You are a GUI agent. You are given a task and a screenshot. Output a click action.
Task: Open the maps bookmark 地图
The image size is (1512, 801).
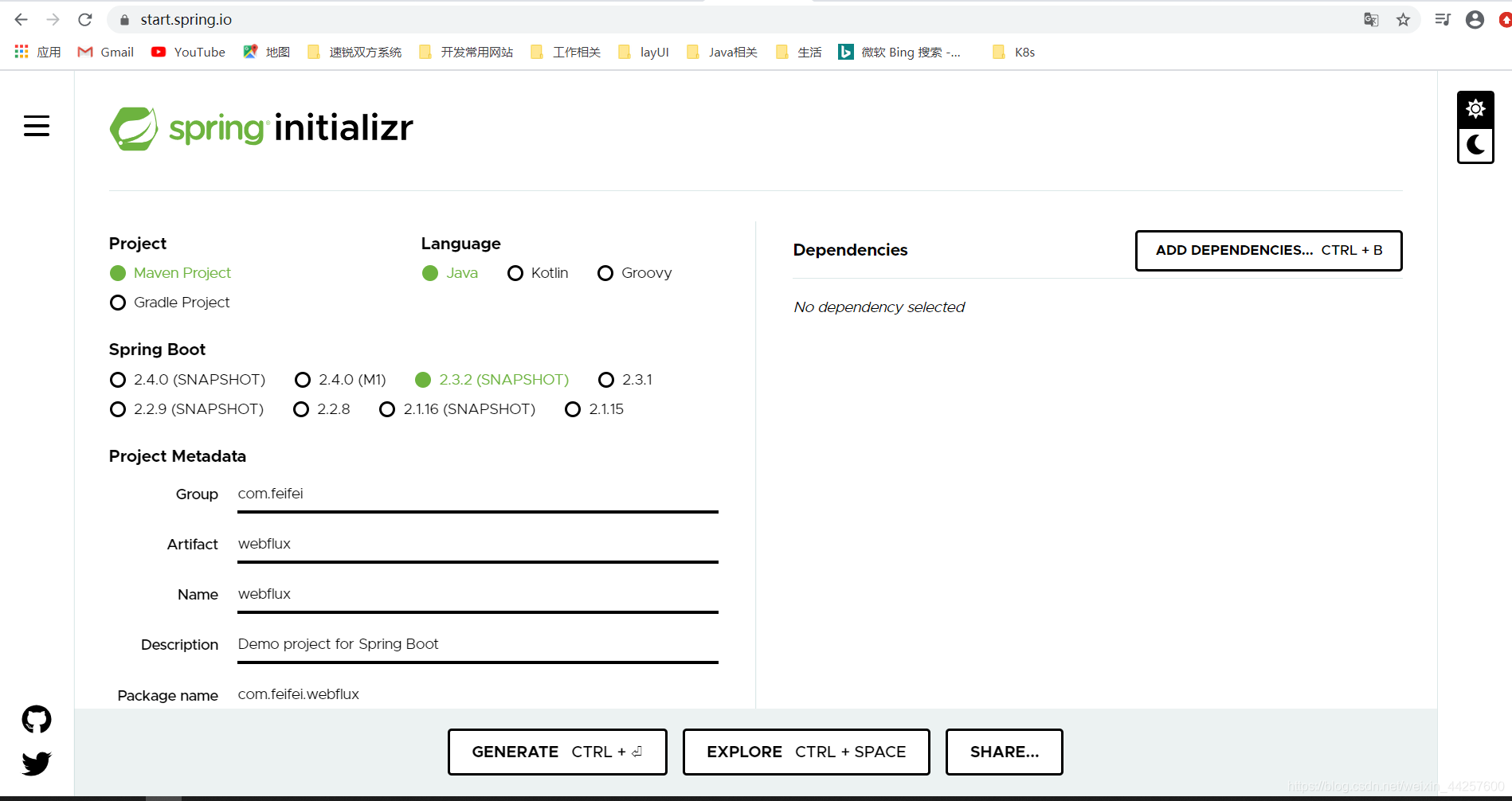(266, 52)
